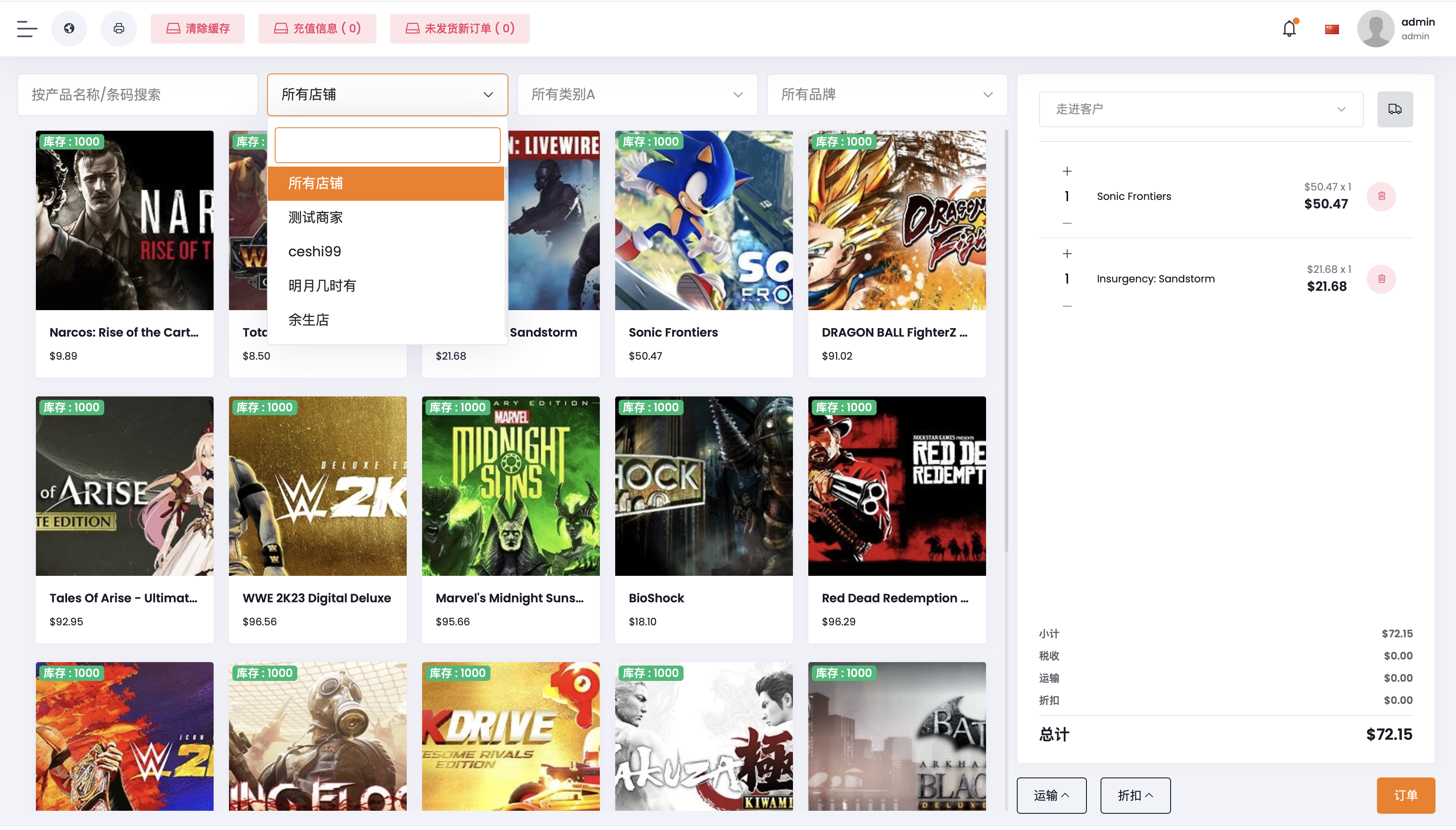Focus product name/barcode search field

click(138, 95)
